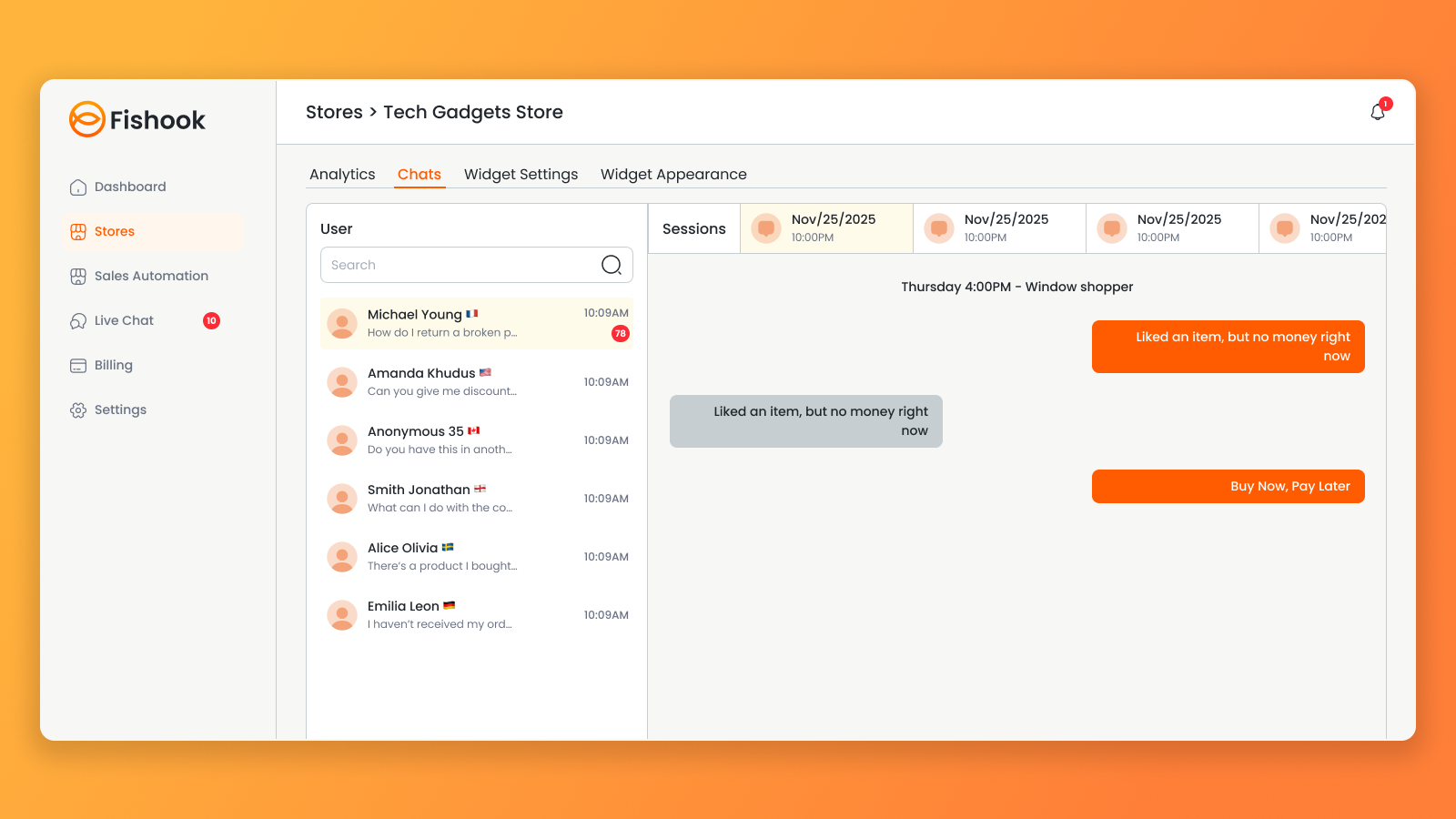
Task: Click the chat bubble icon on the first session
Action: tap(765, 228)
